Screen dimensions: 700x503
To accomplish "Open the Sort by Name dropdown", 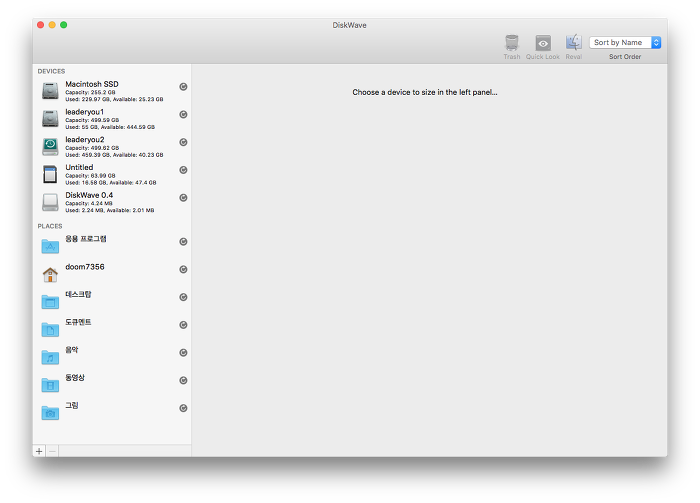I will pyautogui.click(x=625, y=42).
